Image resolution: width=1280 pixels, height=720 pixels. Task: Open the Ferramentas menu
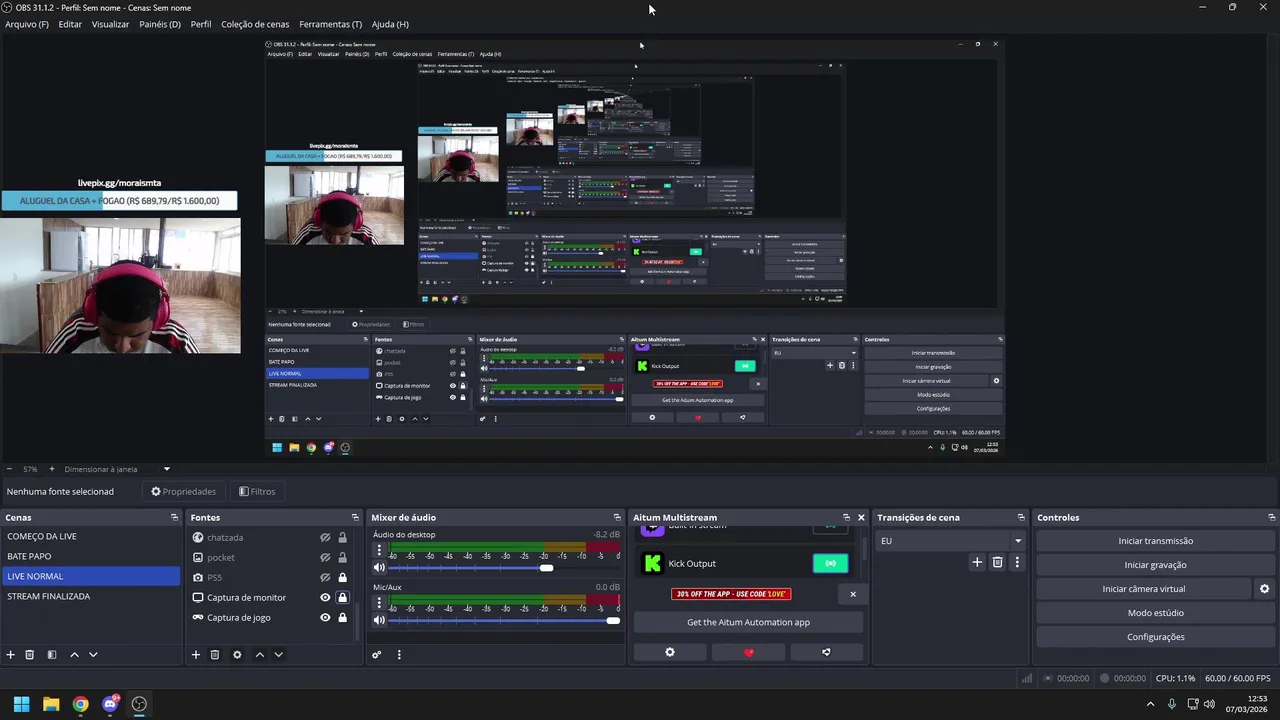[330, 24]
